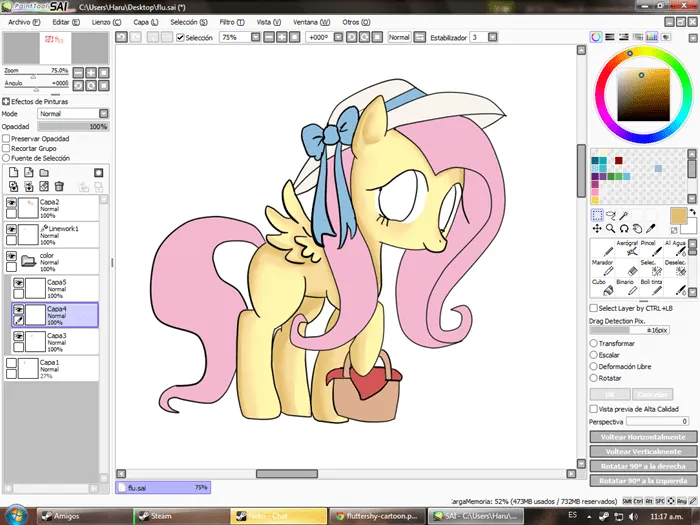Create a new linework layer
Screen dimensions: 700x525
pos(29,173)
